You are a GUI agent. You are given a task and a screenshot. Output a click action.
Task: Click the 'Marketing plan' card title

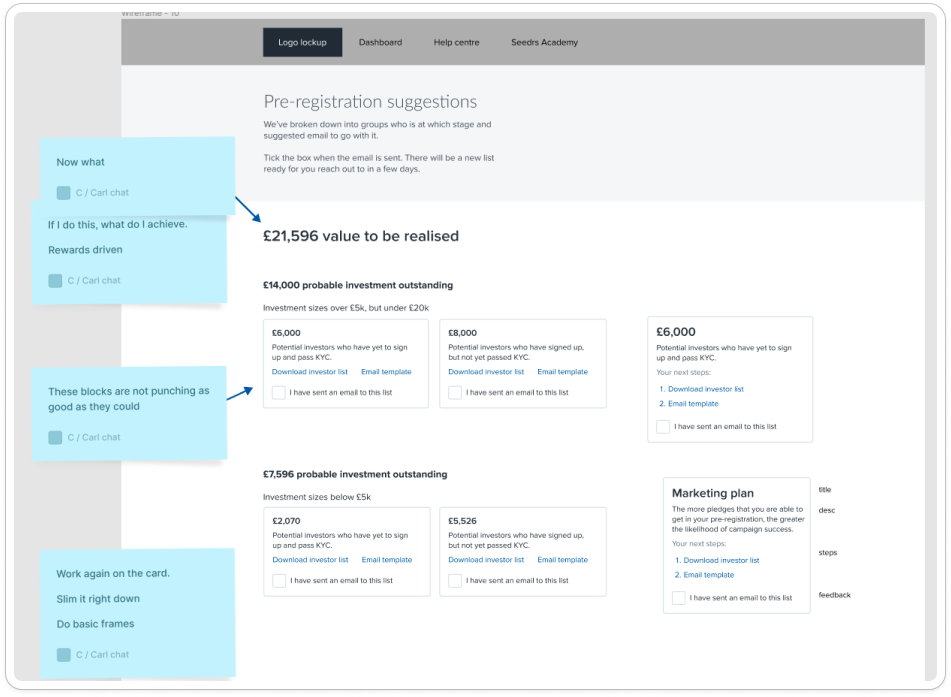click(x=713, y=493)
